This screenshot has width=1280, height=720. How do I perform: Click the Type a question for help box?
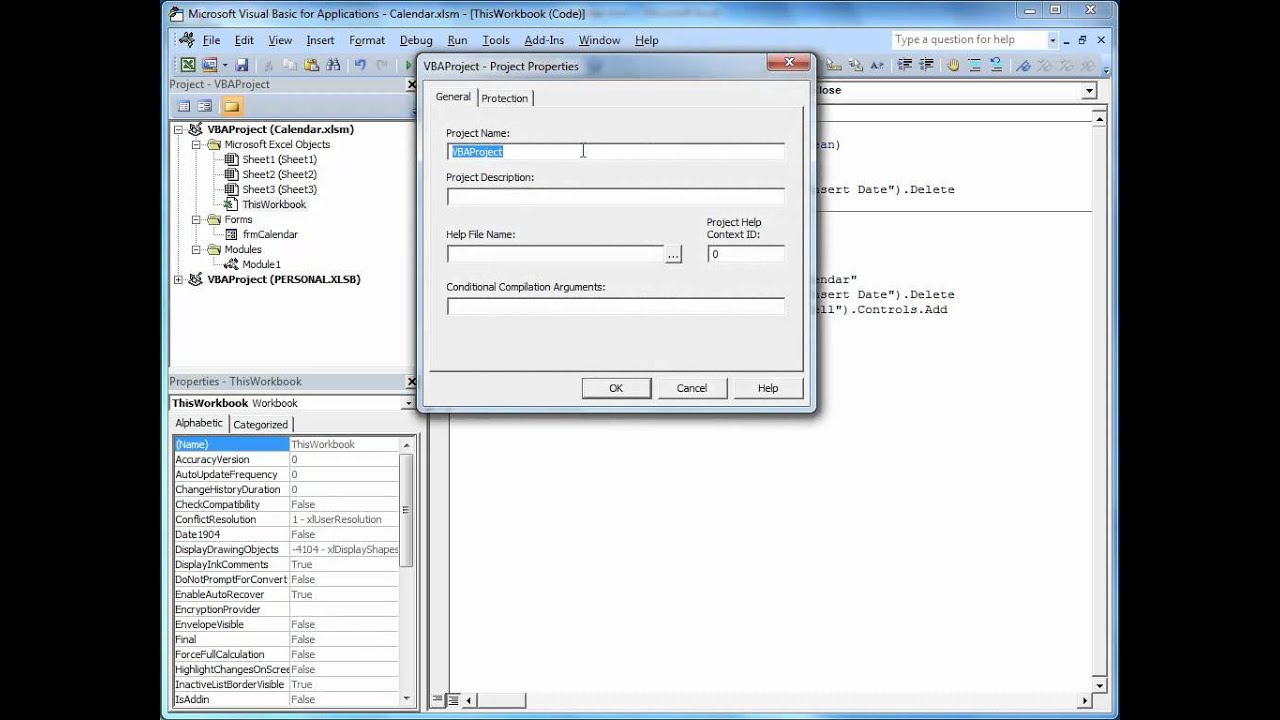(x=968, y=40)
